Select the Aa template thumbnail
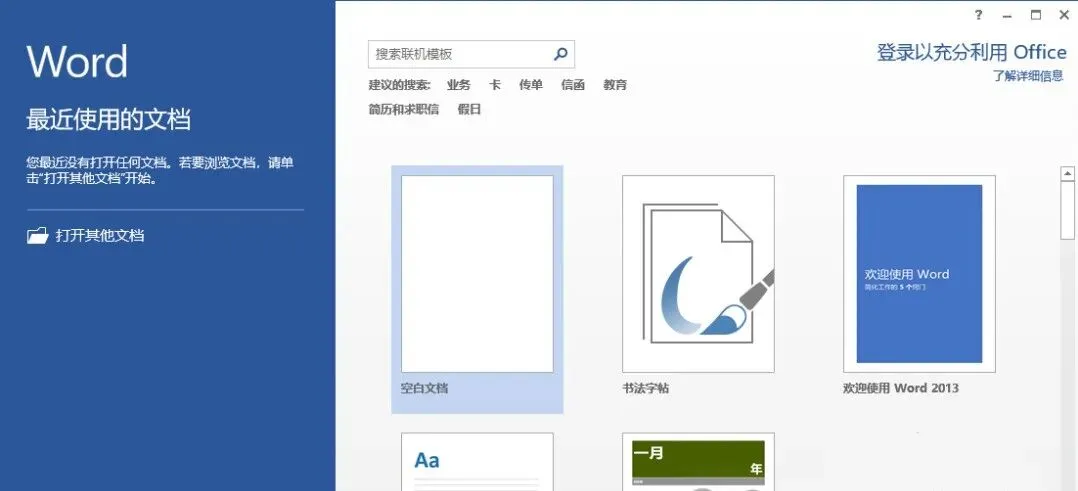1078x491 pixels. (x=477, y=461)
